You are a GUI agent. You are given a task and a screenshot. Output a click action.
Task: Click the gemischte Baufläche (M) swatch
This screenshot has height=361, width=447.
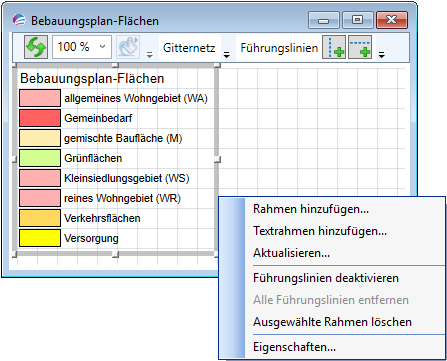tap(40, 138)
